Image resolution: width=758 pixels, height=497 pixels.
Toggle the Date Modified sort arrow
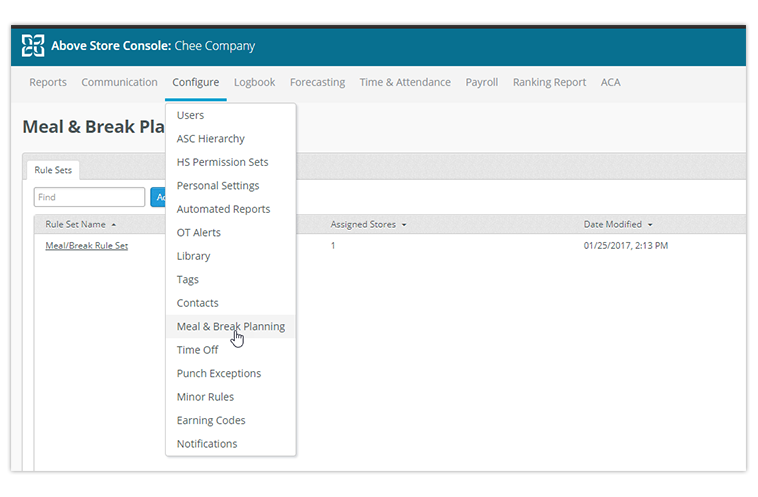tap(650, 225)
